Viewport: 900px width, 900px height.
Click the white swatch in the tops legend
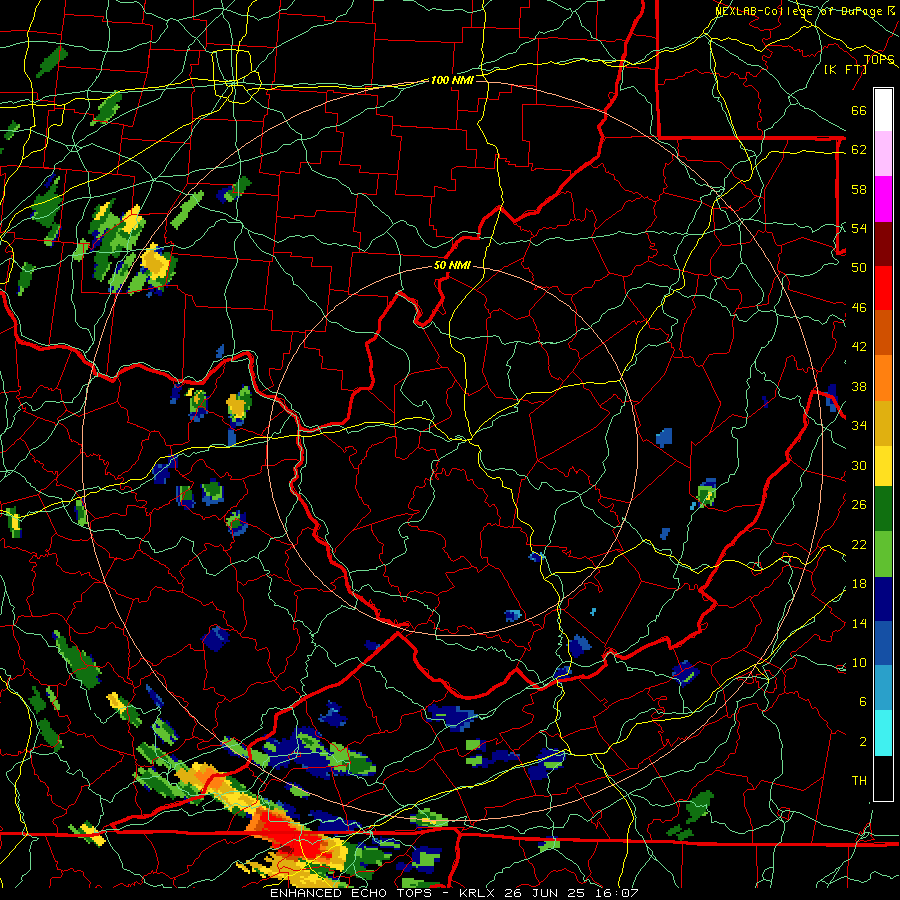pos(883,110)
